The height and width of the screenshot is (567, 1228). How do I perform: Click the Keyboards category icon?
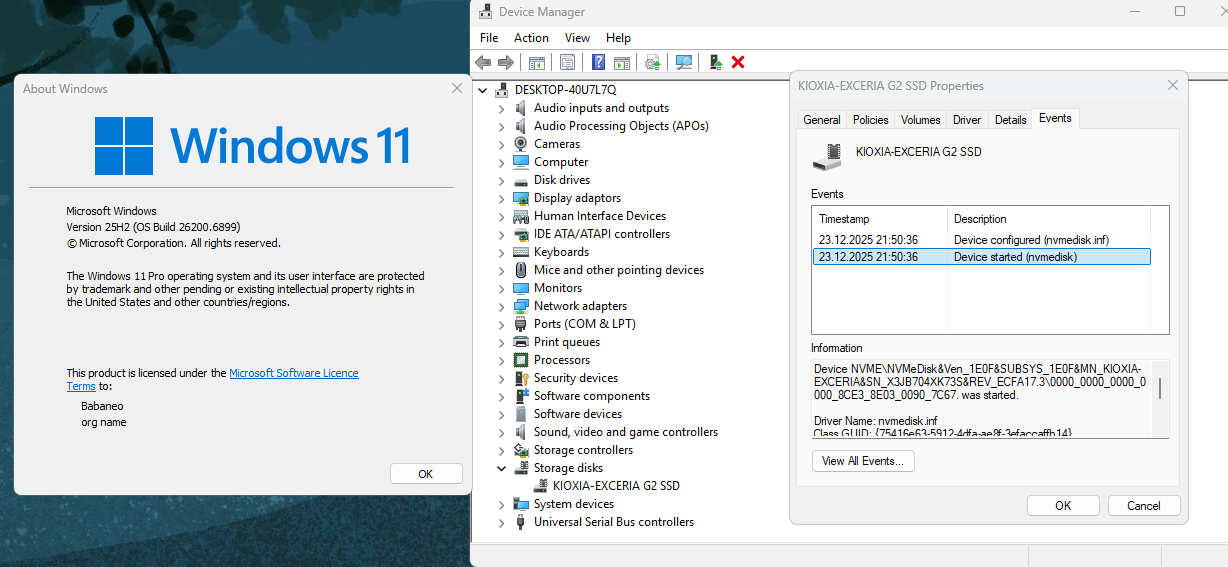click(x=521, y=252)
